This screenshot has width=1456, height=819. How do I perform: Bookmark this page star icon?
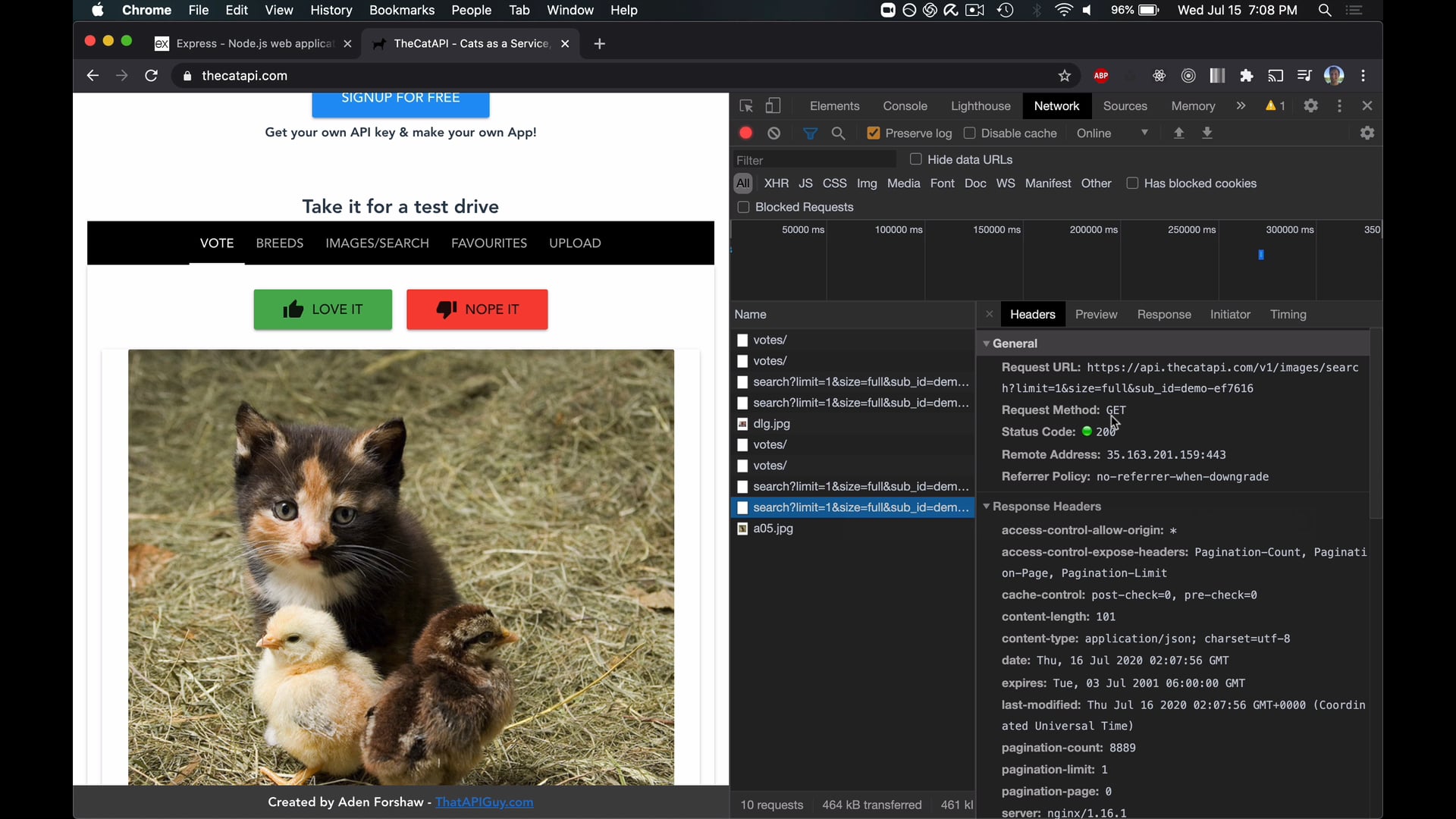coord(1065,76)
